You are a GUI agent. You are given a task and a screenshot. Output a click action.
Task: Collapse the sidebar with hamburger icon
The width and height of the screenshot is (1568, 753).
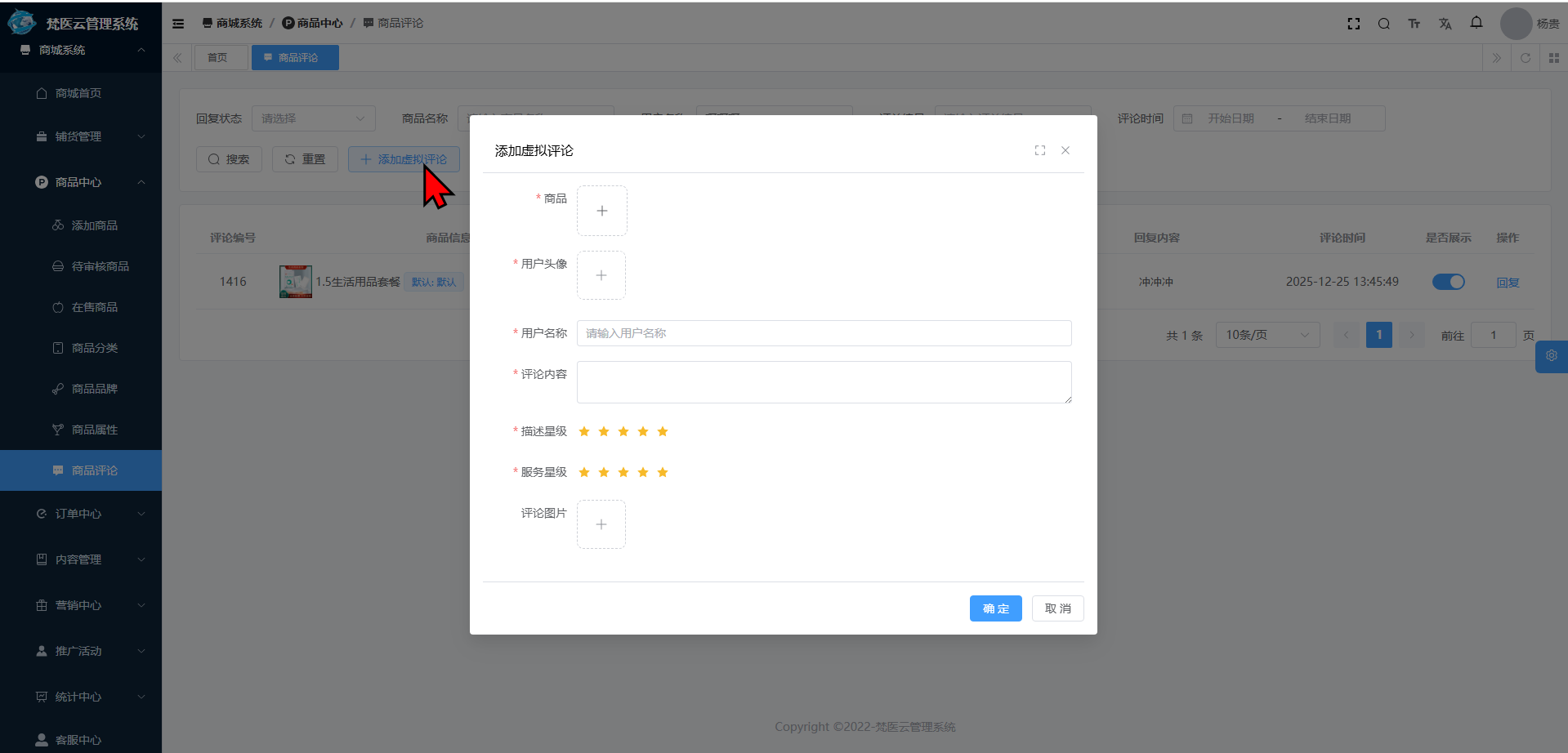[178, 24]
